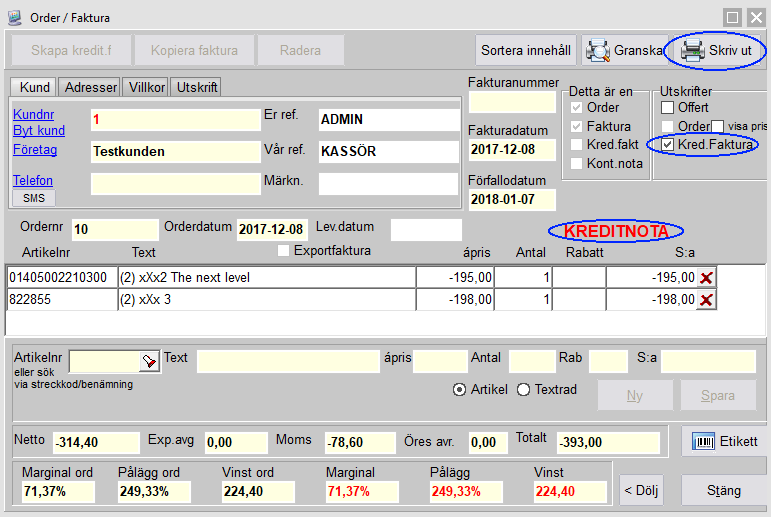This screenshot has height=517, width=771.
Task: Maximize the Order / Faktura window
Action: point(733,17)
